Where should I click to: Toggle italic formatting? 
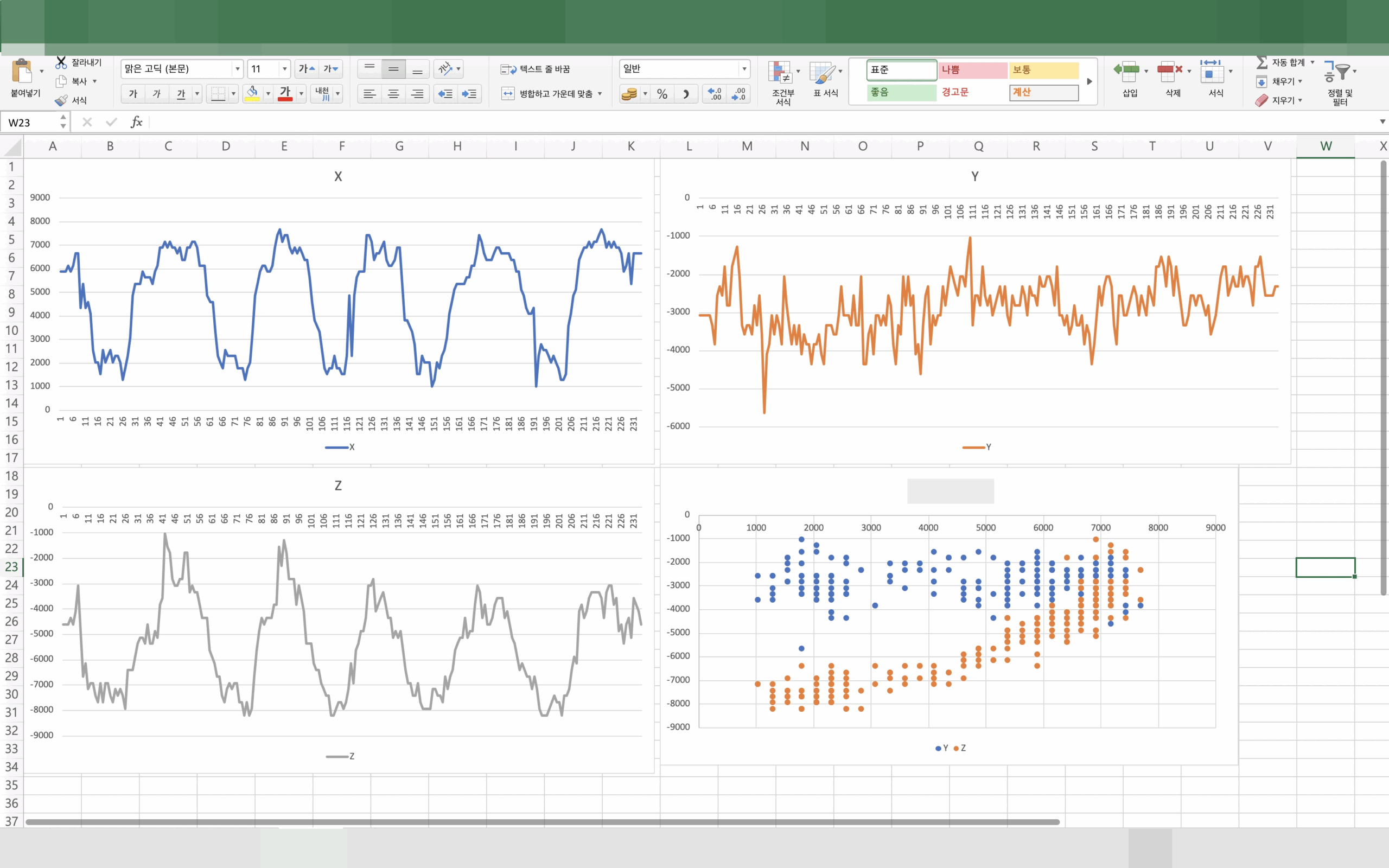pyautogui.click(x=157, y=93)
